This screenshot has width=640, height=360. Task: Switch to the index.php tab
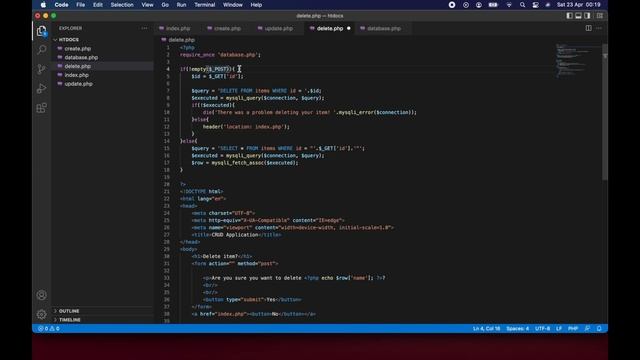tap(178, 29)
